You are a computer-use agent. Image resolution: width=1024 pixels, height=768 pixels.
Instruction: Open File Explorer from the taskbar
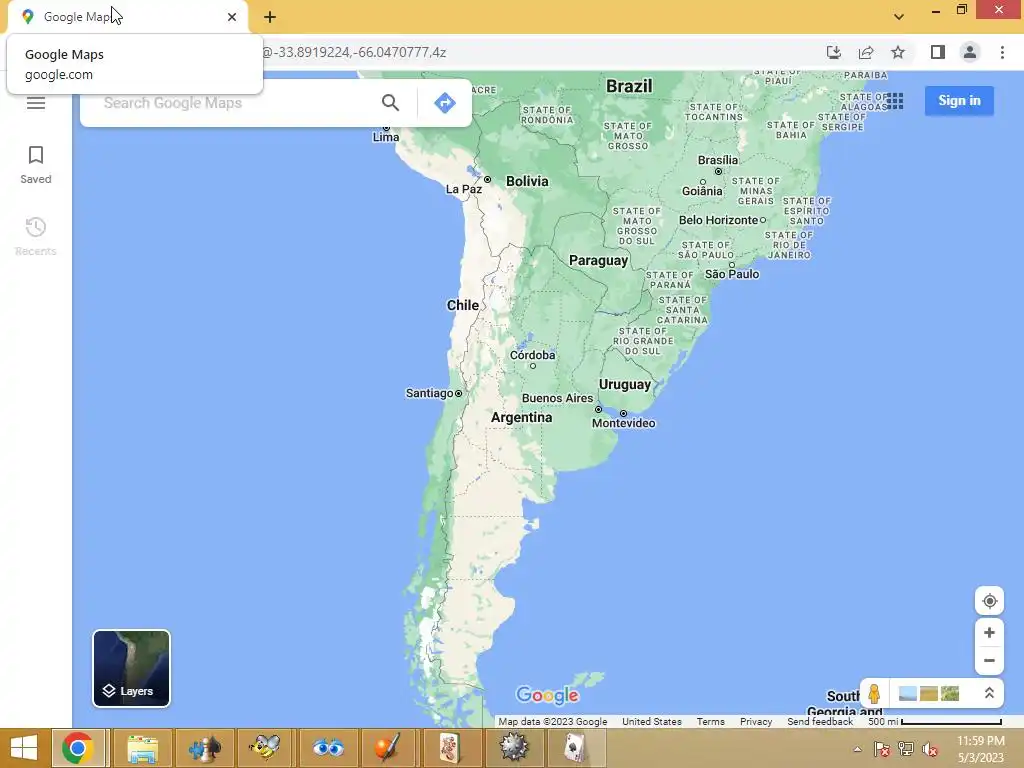pos(142,748)
